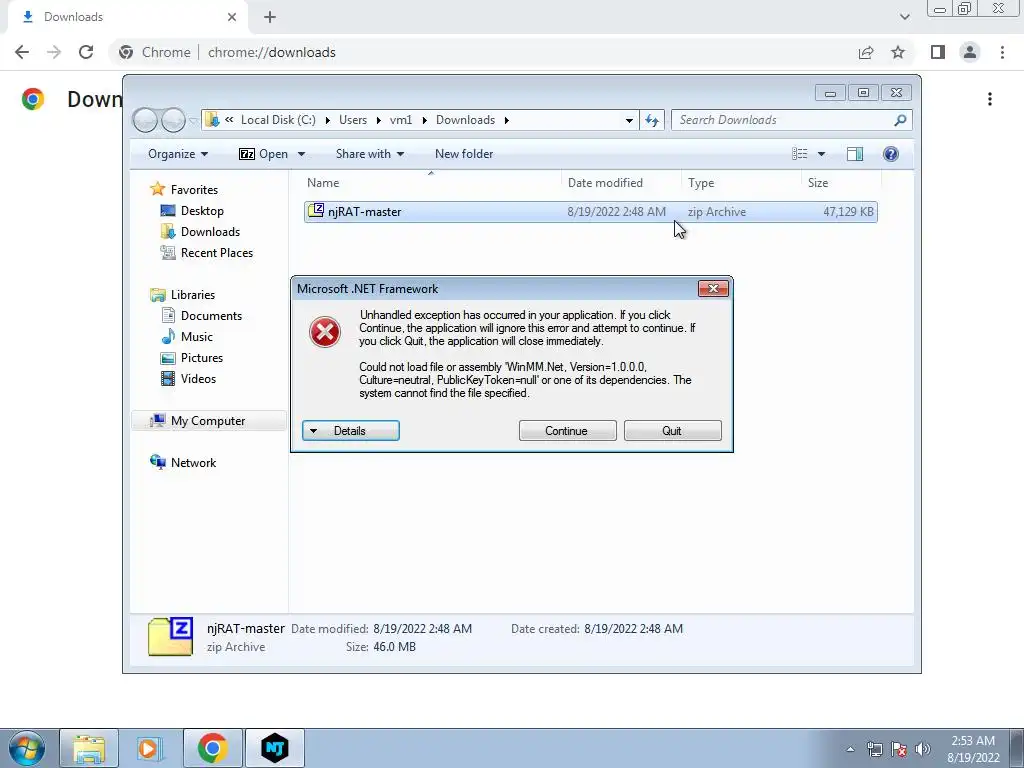
Task: Open the address bar history dropdown
Action: (x=629, y=120)
